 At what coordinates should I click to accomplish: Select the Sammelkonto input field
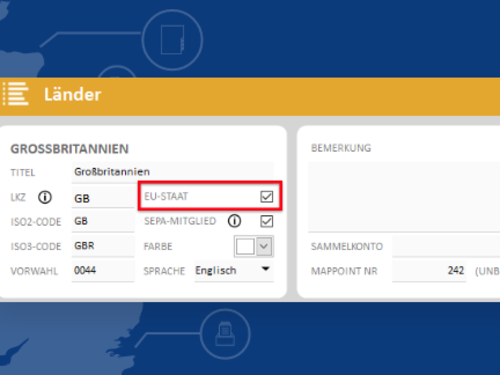pyautogui.click(x=446, y=246)
